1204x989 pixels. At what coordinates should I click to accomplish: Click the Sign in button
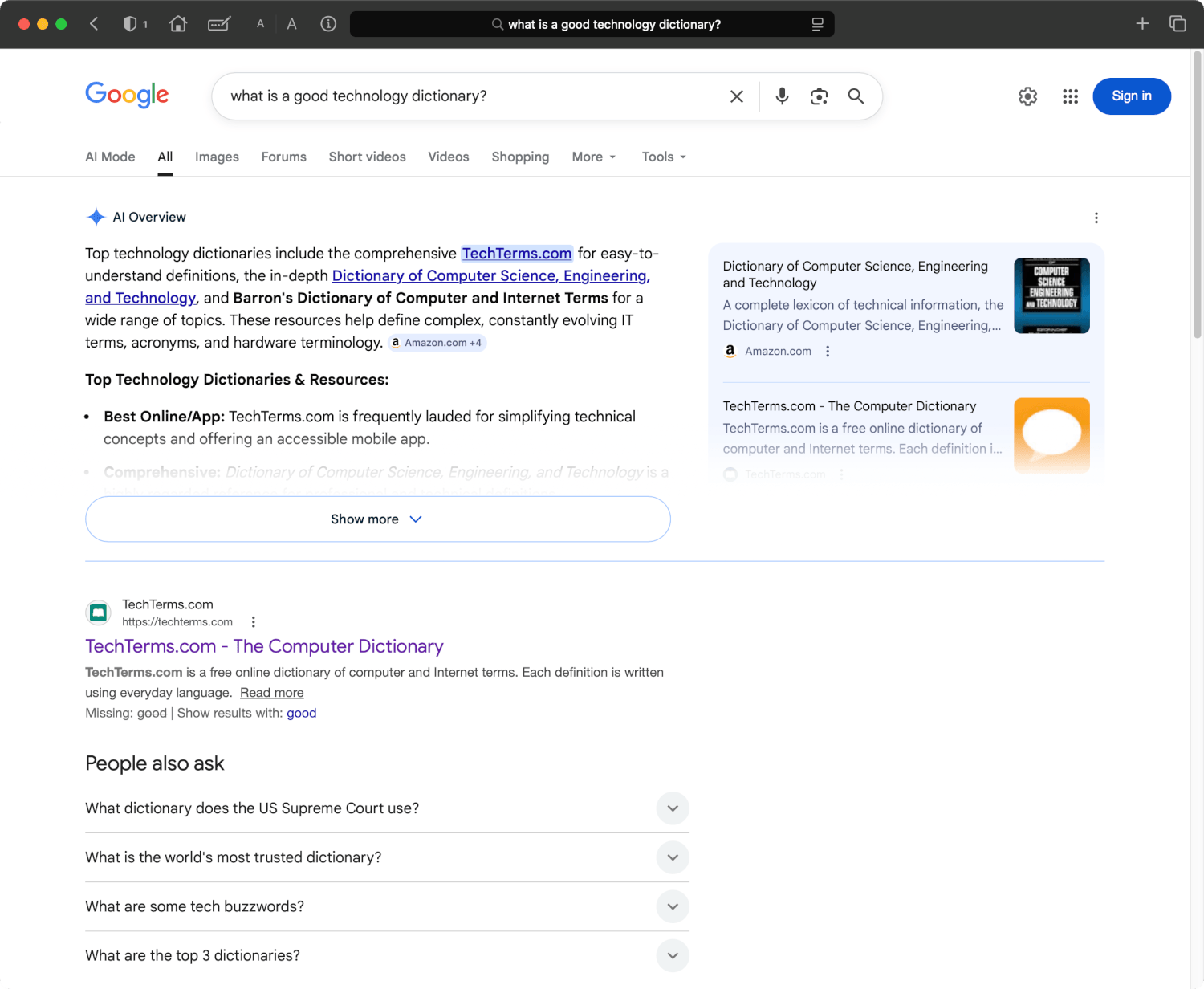(1132, 96)
